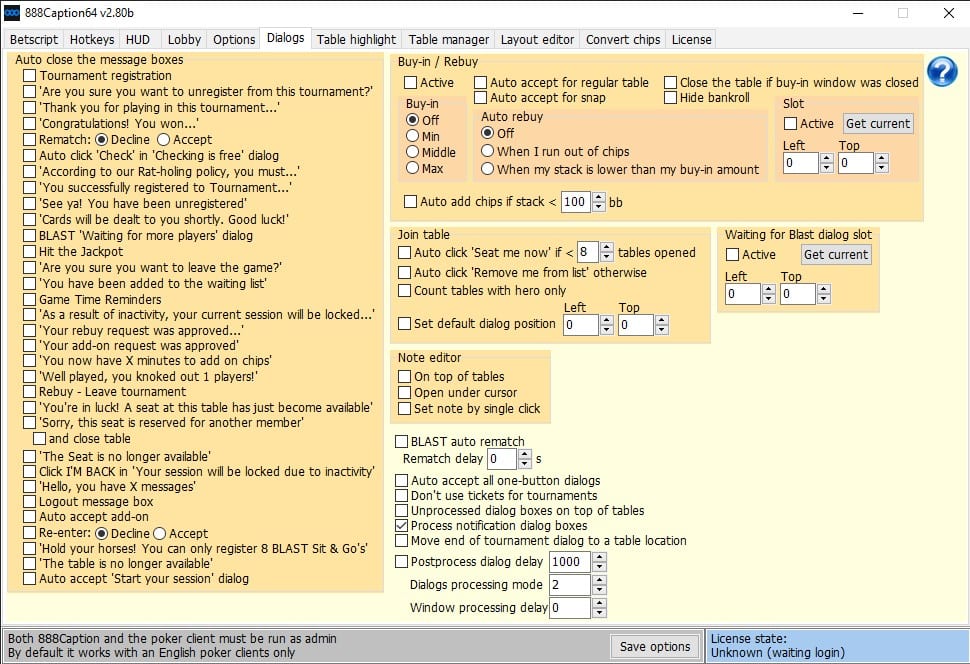The width and height of the screenshot is (970, 664).
Task: Choose Re-enter Accept radio option
Action: (160, 533)
